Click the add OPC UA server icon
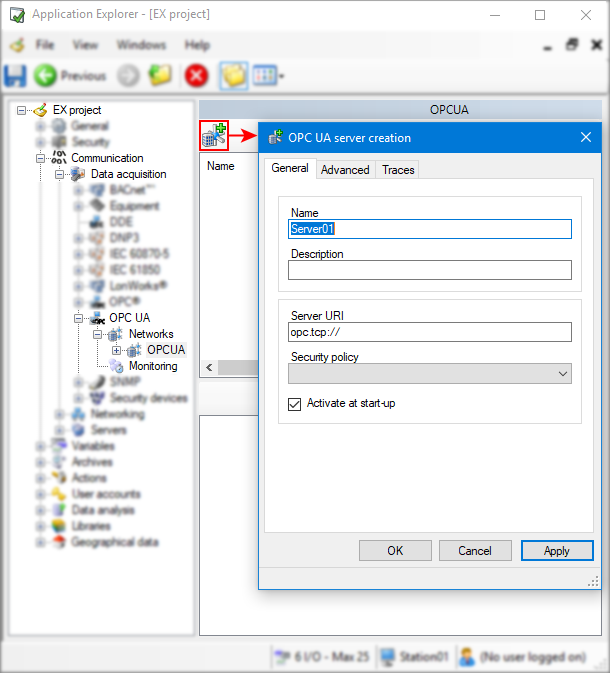The width and height of the screenshot is (610, 673). [x=214, y=135]
